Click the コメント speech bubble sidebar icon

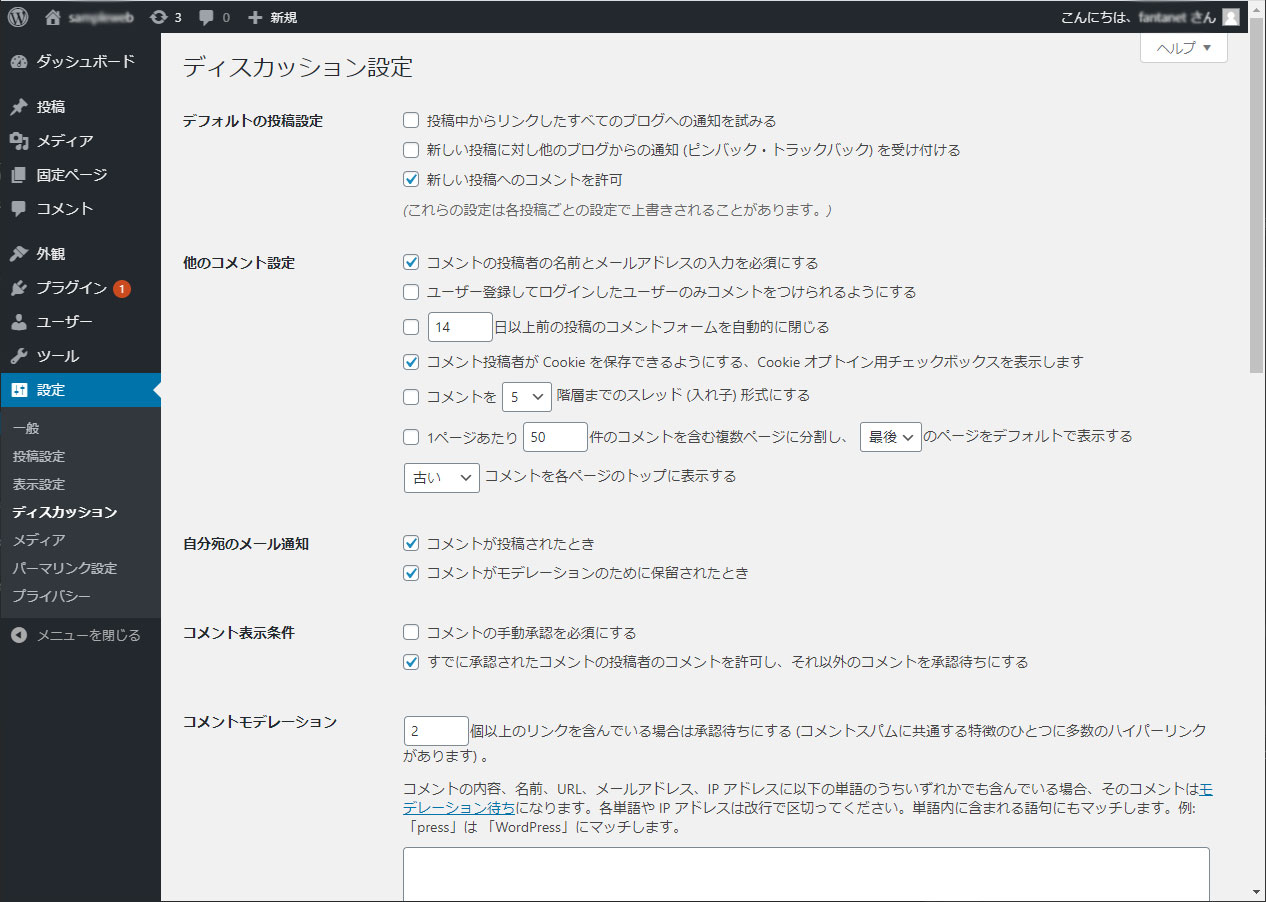(x=19, y=209)
